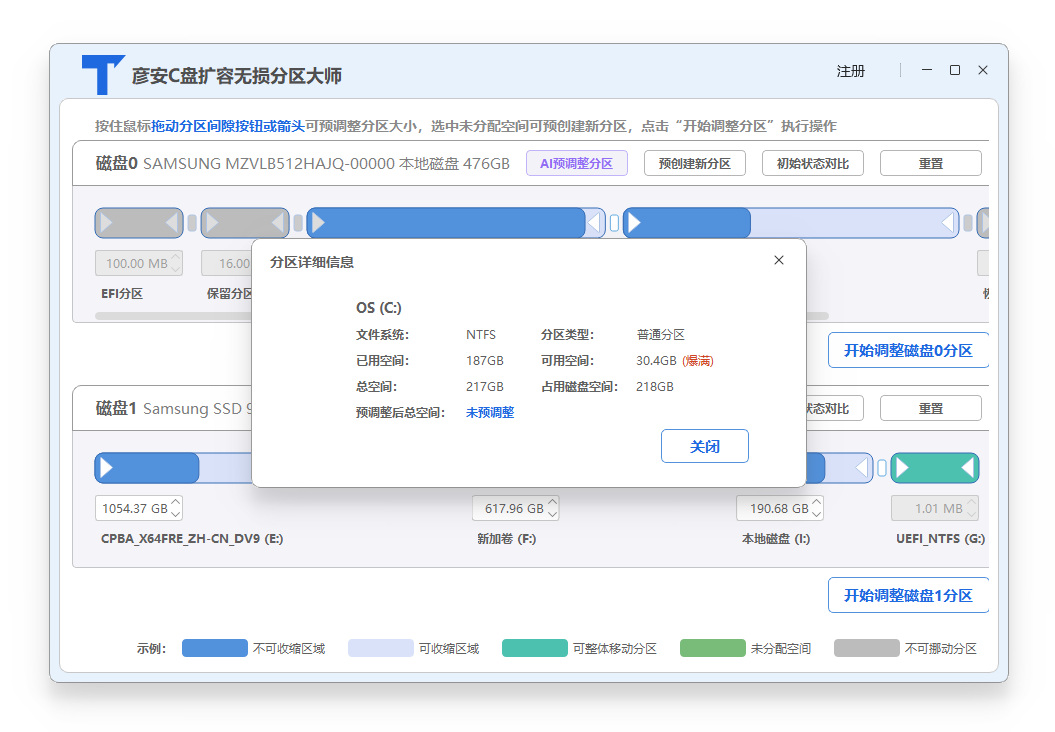Click gap handle between third and fourth disk 0 partitions

(x=614, y=223)
